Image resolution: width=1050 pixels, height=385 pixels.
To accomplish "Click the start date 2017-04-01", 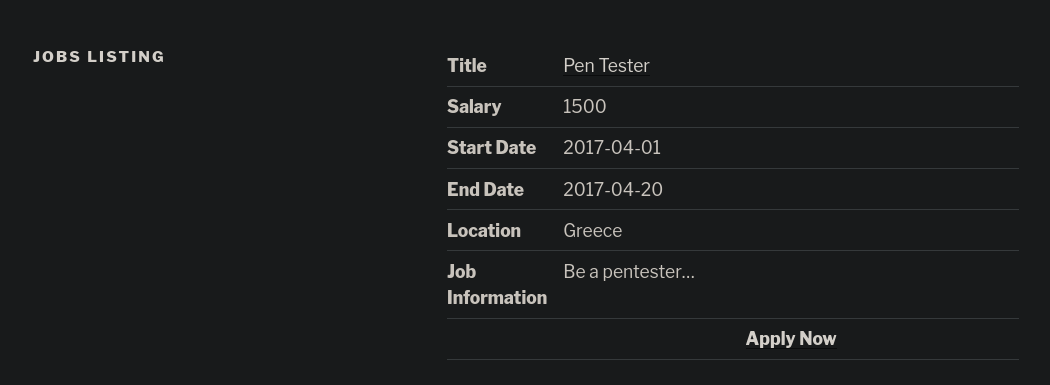I will [x=612, y=148].
